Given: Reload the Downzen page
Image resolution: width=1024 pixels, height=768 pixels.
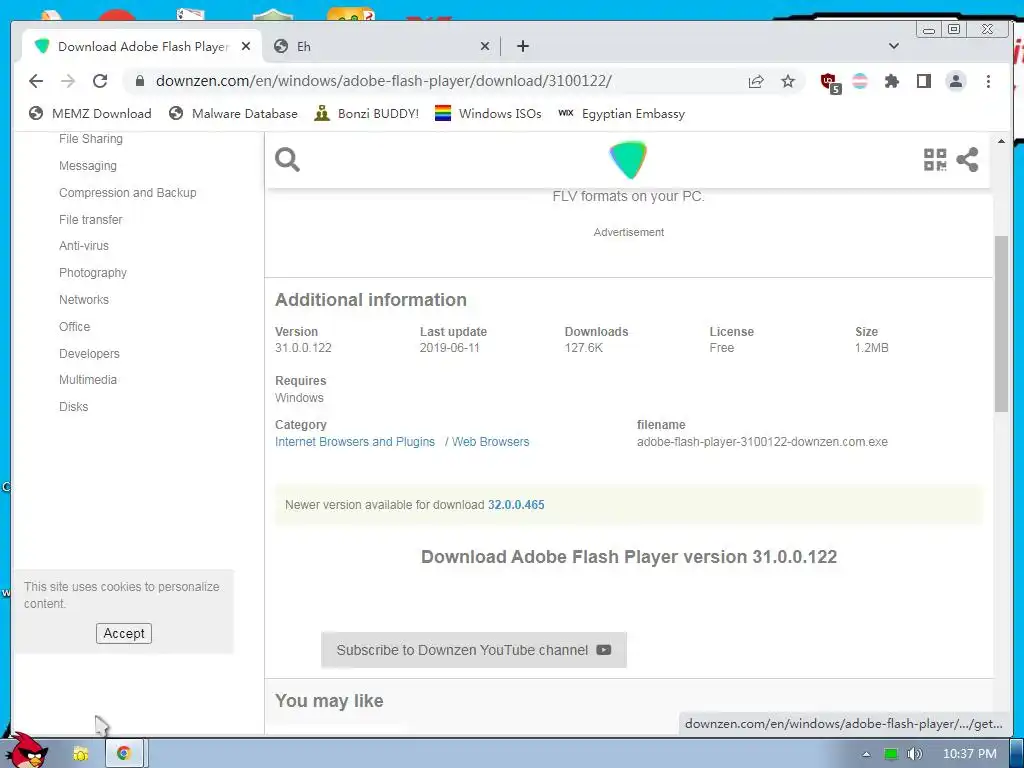Looking at the screenshot, I should pyautogui.click(x=100, y=81).
